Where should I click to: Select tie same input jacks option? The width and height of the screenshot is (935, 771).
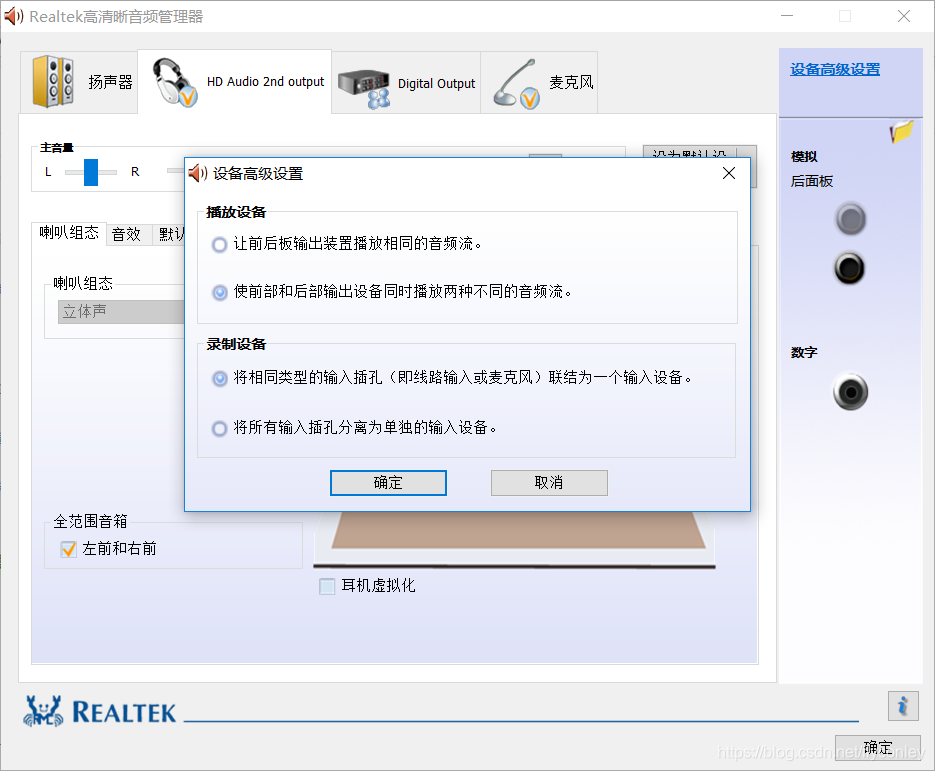click(x=219, y=379)
